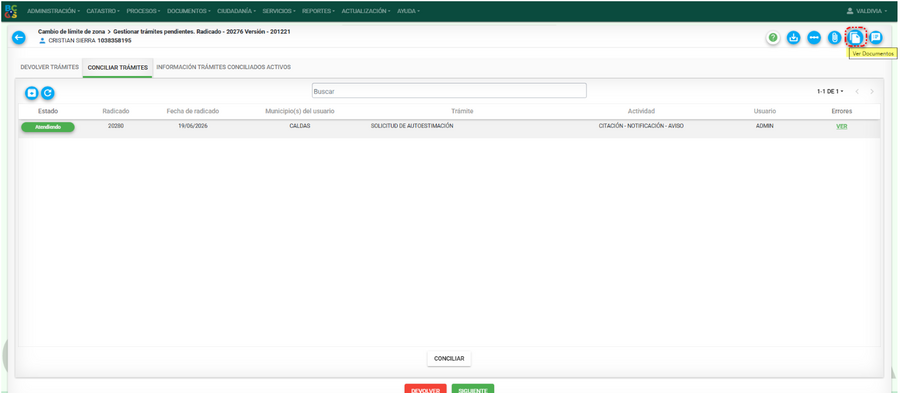This screenshot has height=393, width=900.
Task: Open the DOCUMENTOS menu
Action: pyautogui.click(x=189, y=11)
